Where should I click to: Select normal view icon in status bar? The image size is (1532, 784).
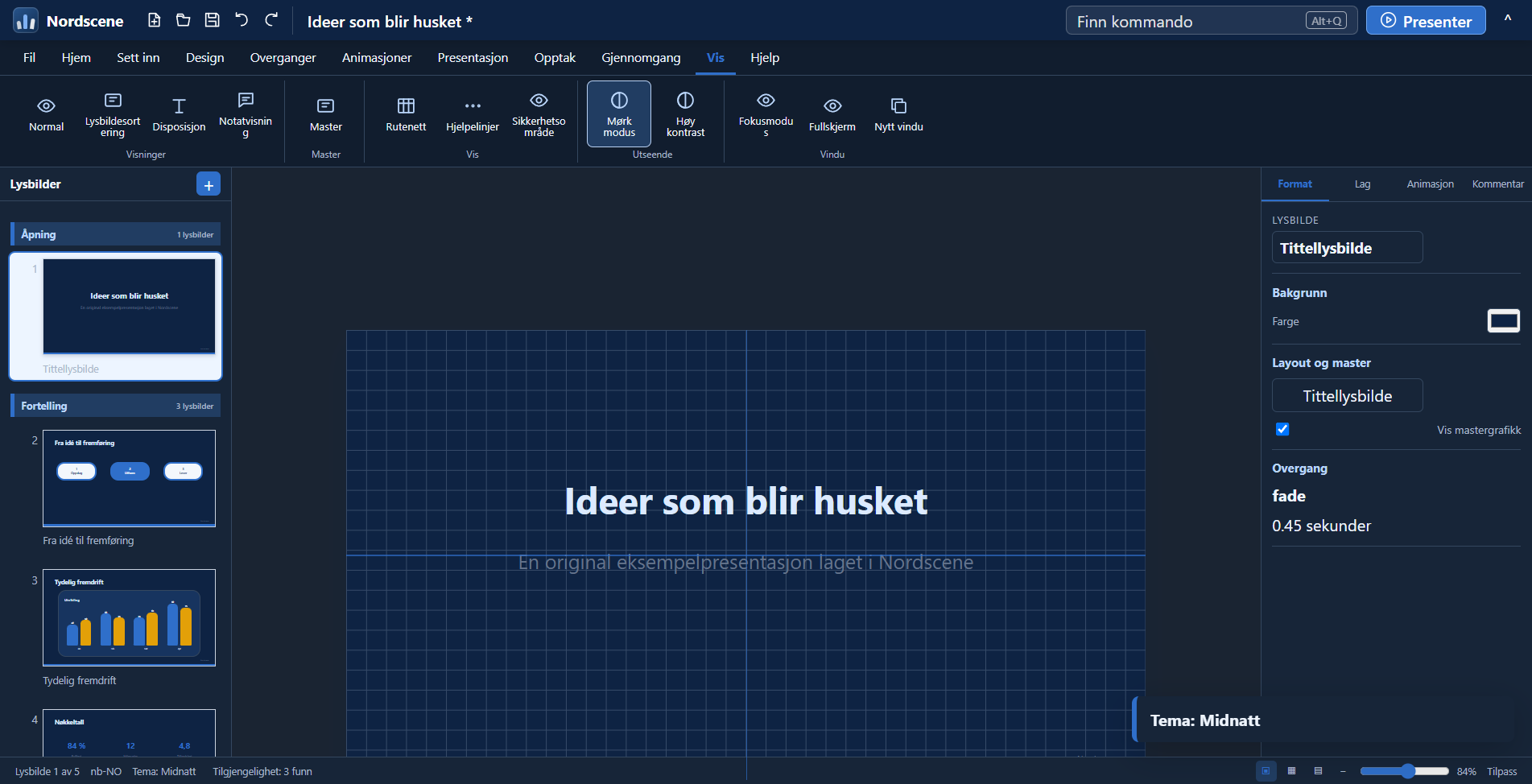(x=1266, y=771)
